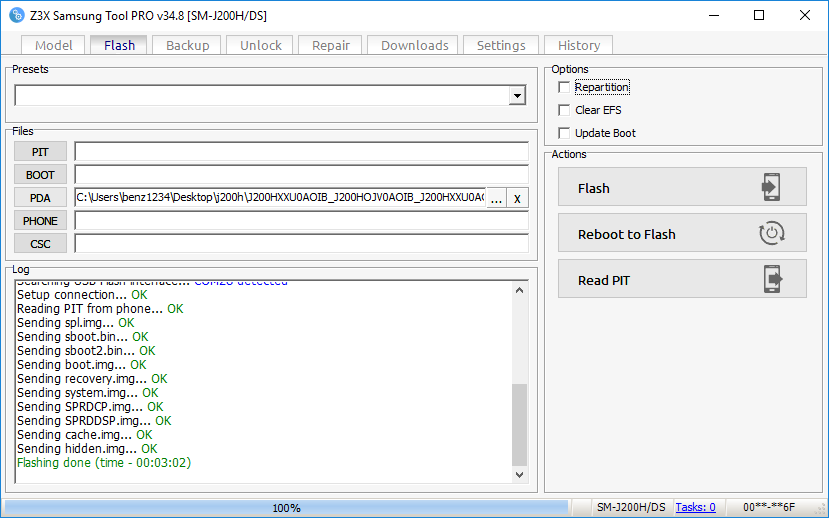Image resolution: width=829 pixels, height=518 pixels.
Task: Go to the Repair tab
Action: (x=330, y=45)
